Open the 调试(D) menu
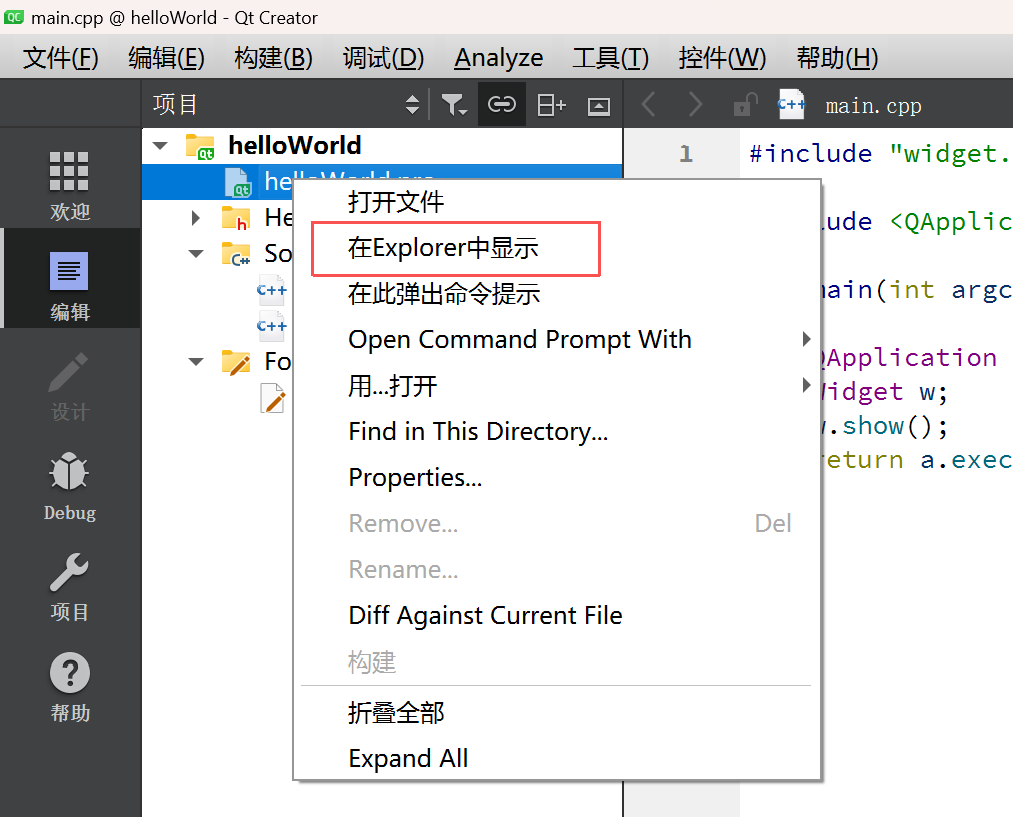The image size is (1013, 817). 383,58
